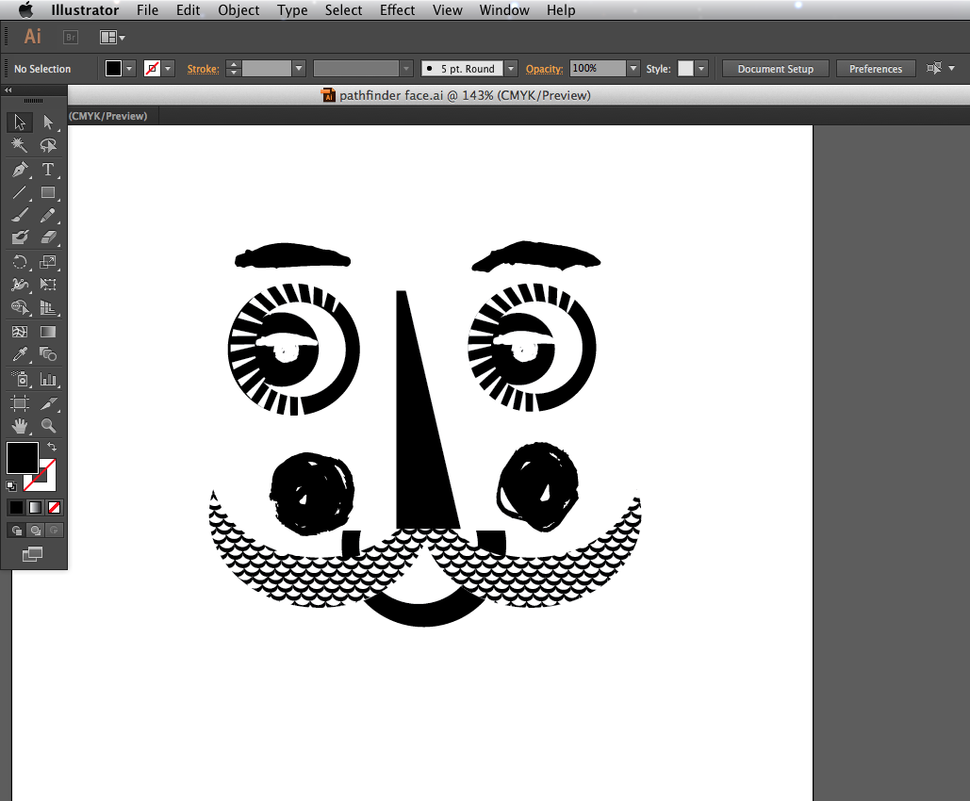The height and width of the screenshot is (801, 970).
Task: Select the Pen tool
Action: (x=18, y=169)
